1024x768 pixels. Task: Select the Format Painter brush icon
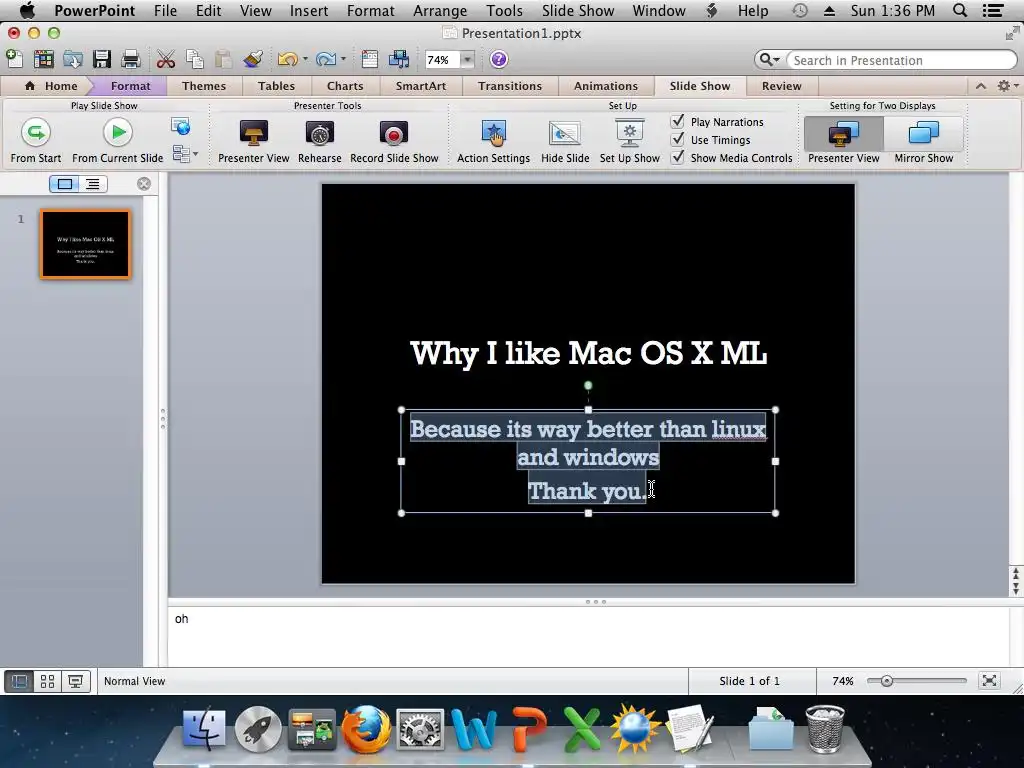(253, 59)
